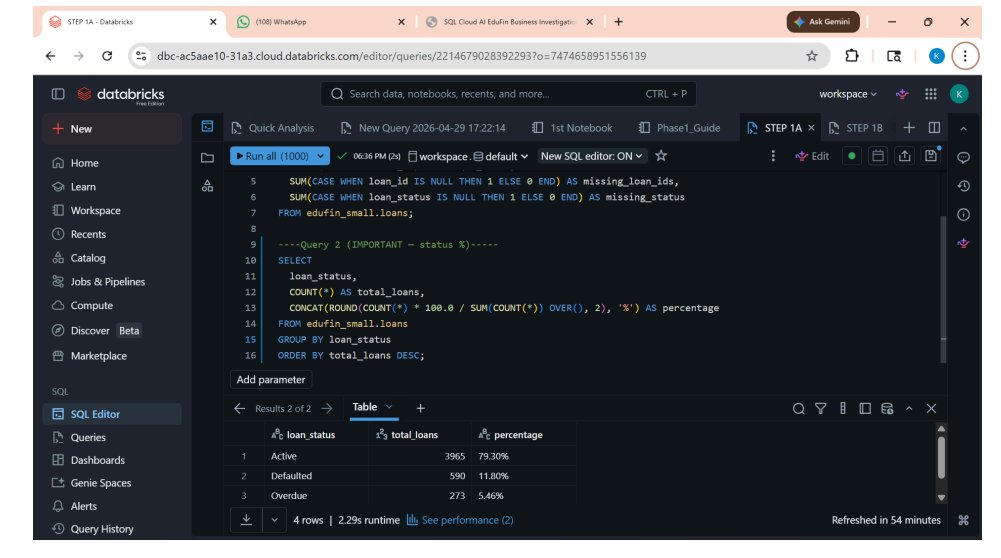Share the query using the share icon
Viewport: 1001px width, 558px height.
pyautogui.click(x=905, y=156)
